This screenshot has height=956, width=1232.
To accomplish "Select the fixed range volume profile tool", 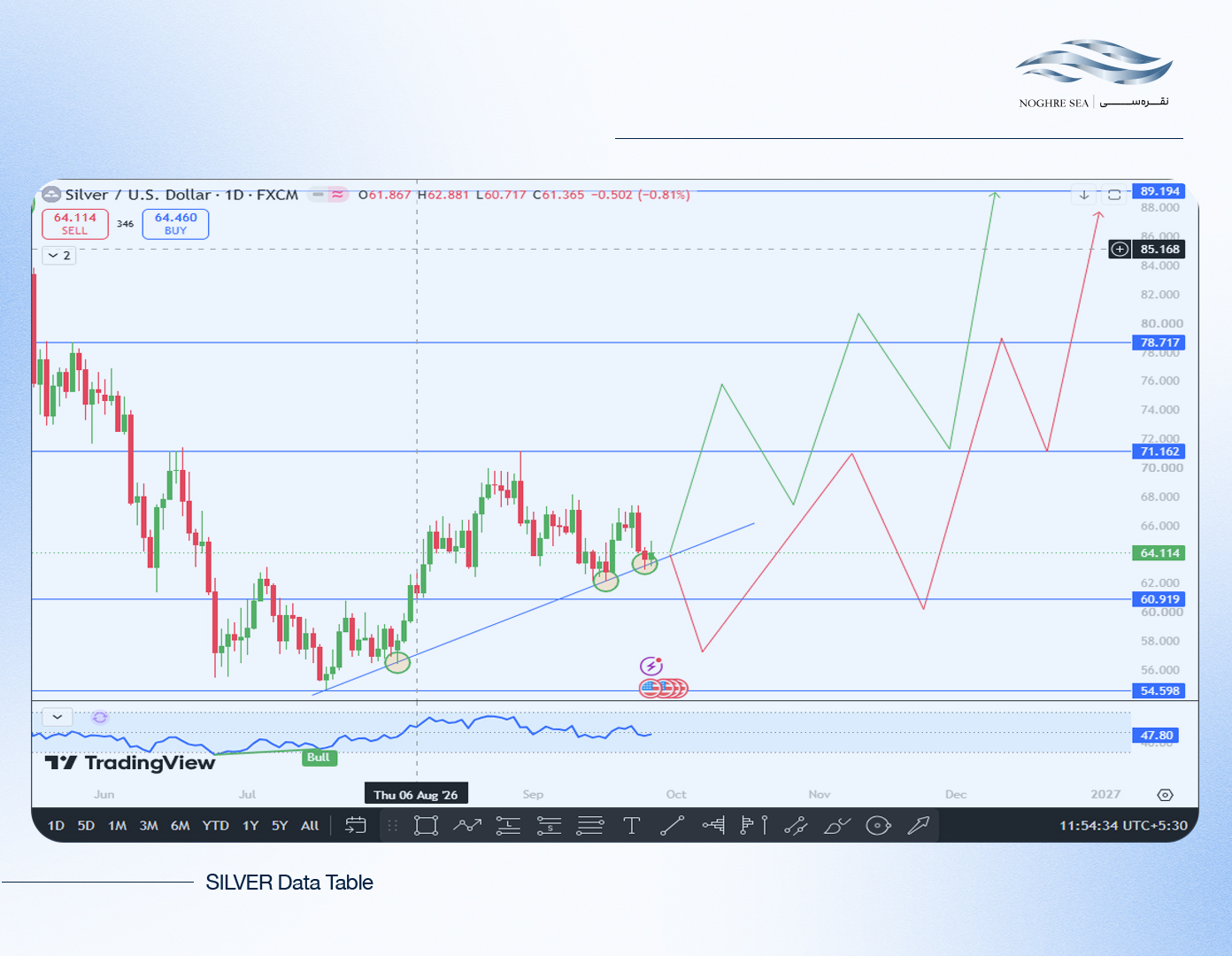I will click(713, 826).
